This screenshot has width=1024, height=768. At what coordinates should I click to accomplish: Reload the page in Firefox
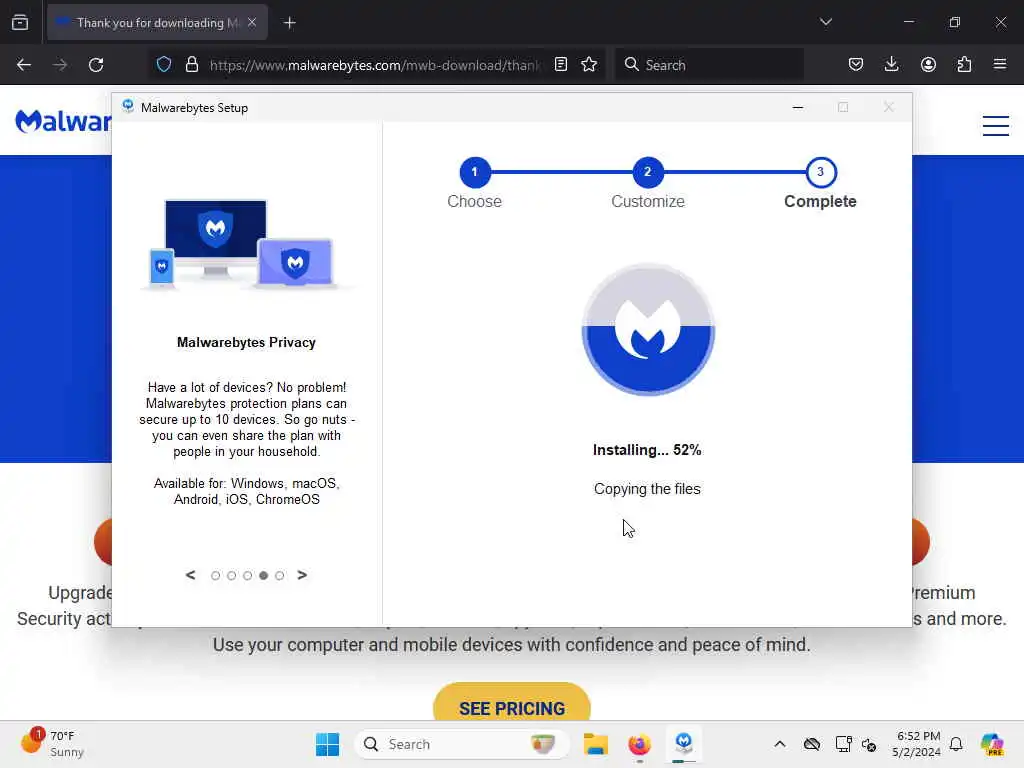(x=96, y=65)
